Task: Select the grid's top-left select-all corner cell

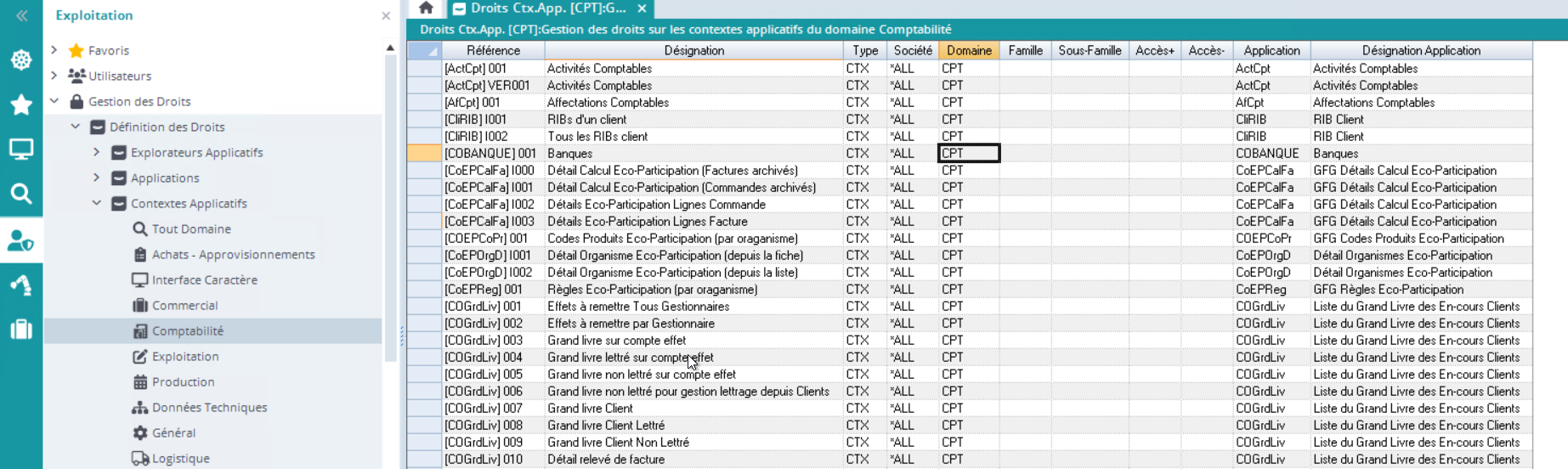Action: [x=423, y=51]
